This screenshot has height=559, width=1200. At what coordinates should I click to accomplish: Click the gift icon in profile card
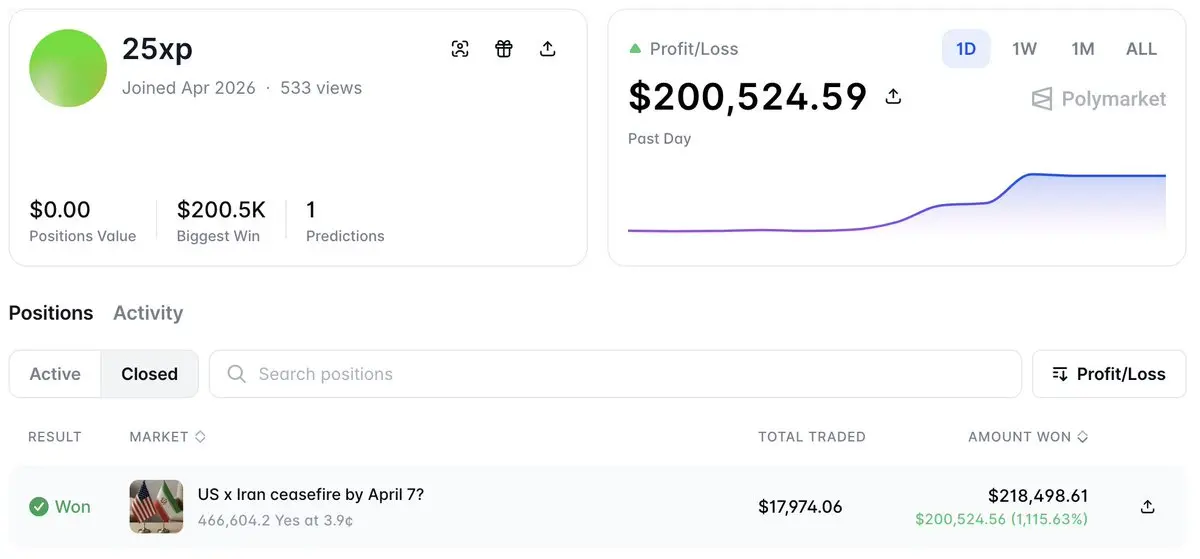pyautogui.click(x=504, y=49)
